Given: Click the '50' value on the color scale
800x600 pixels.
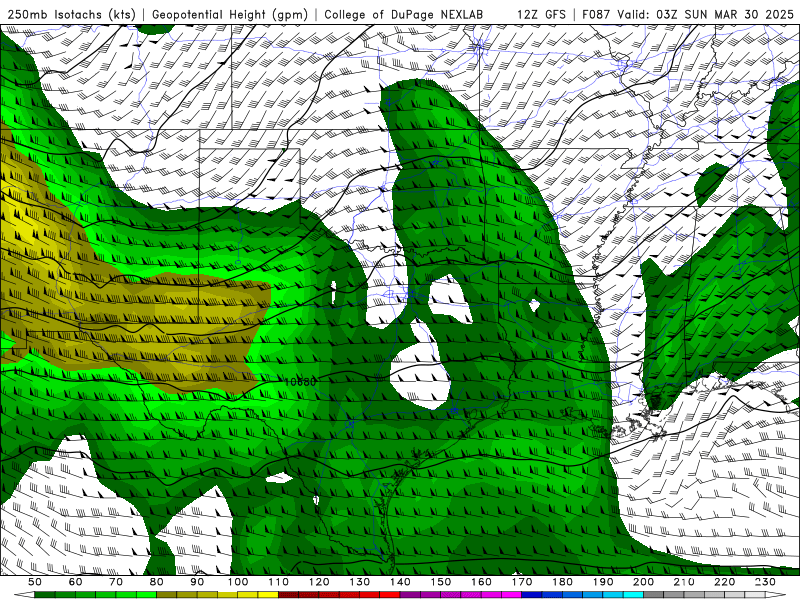Looking at the screenshot, I should click(35, 582).
